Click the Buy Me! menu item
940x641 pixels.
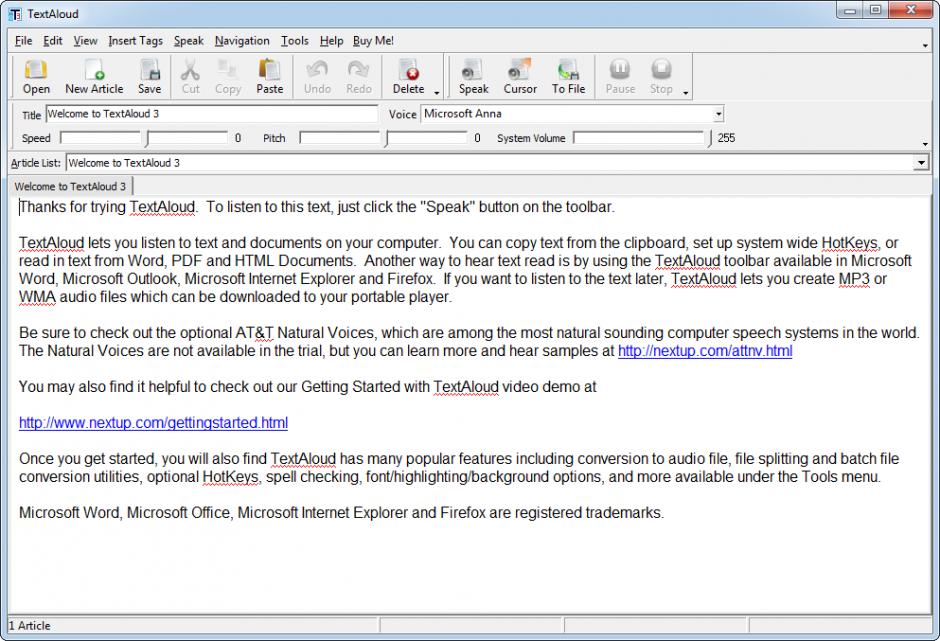(x=373, y=41)
